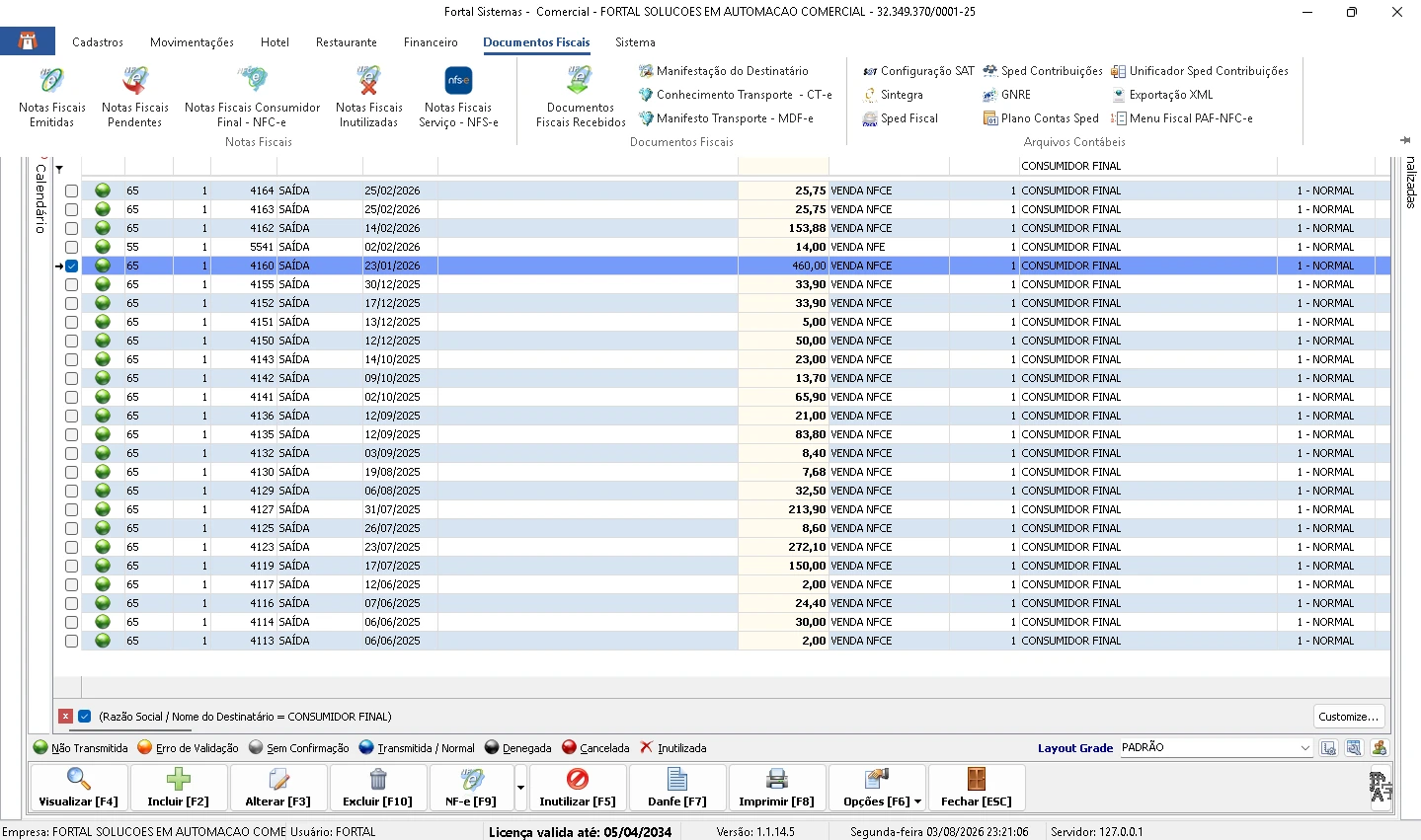Check the checkbox for note 4164
Viewport: 1421px width, 840px height.
click(x=71, y=191)
